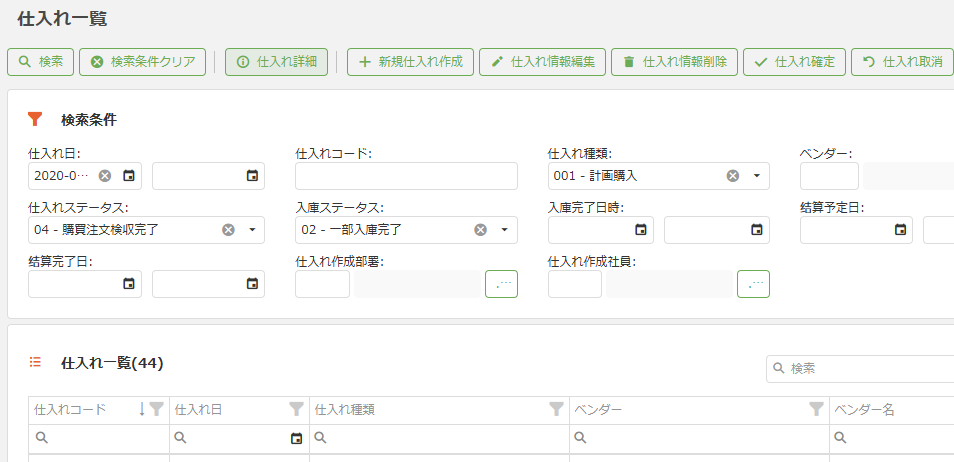The image size is (954, 462).
Task: Open calendar for 仕入れ日 end date
Action: point(252,176)
